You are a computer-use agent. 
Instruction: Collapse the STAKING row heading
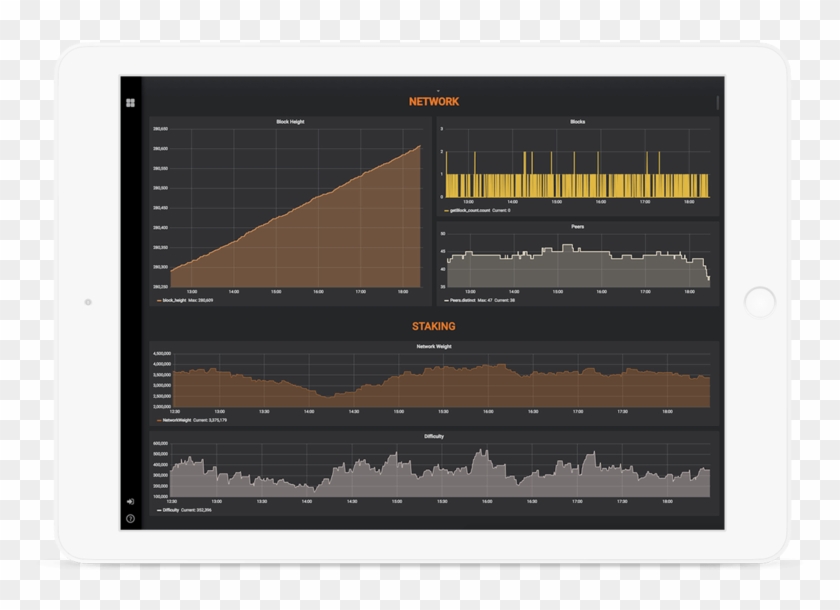pyautogui.click(x=433, y=326)
